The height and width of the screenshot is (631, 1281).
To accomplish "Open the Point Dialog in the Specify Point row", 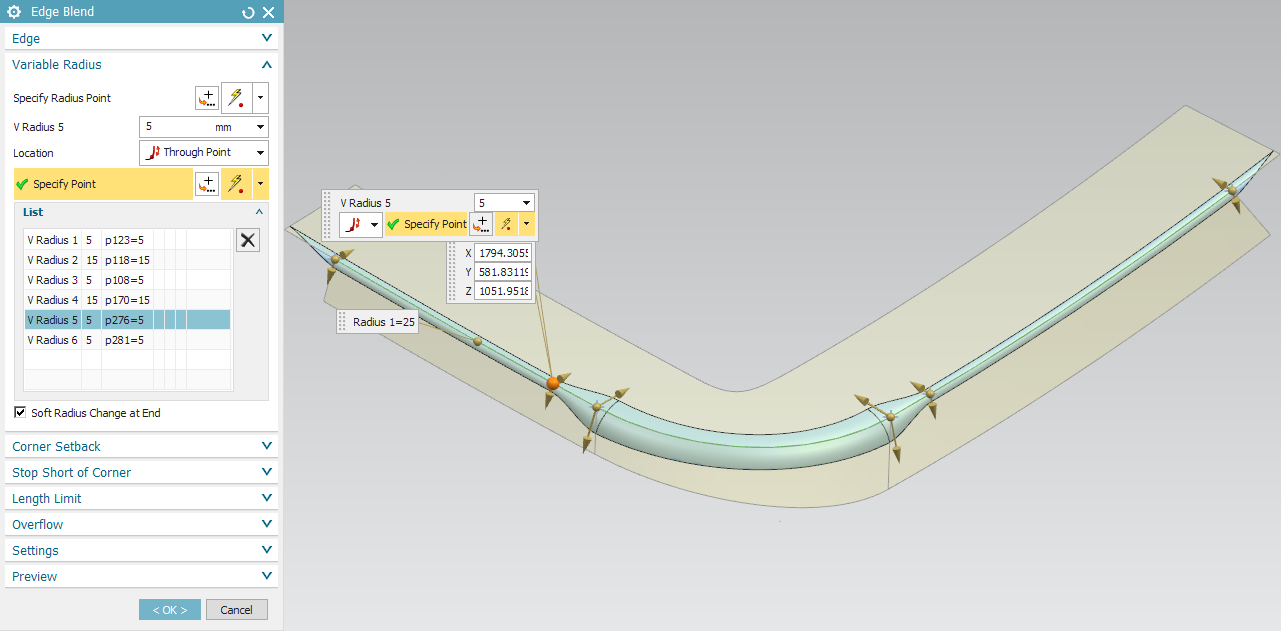I will [x=206, y=183].
